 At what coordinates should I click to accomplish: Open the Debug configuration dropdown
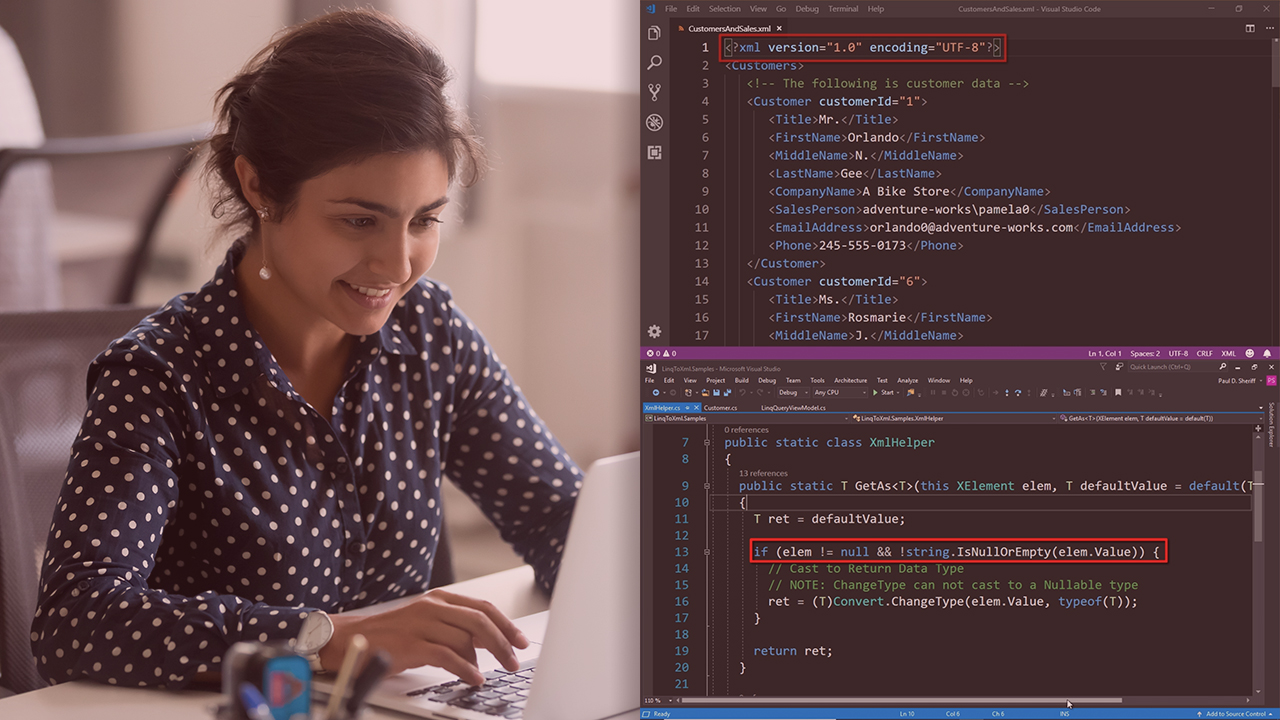tap(792, 393)
